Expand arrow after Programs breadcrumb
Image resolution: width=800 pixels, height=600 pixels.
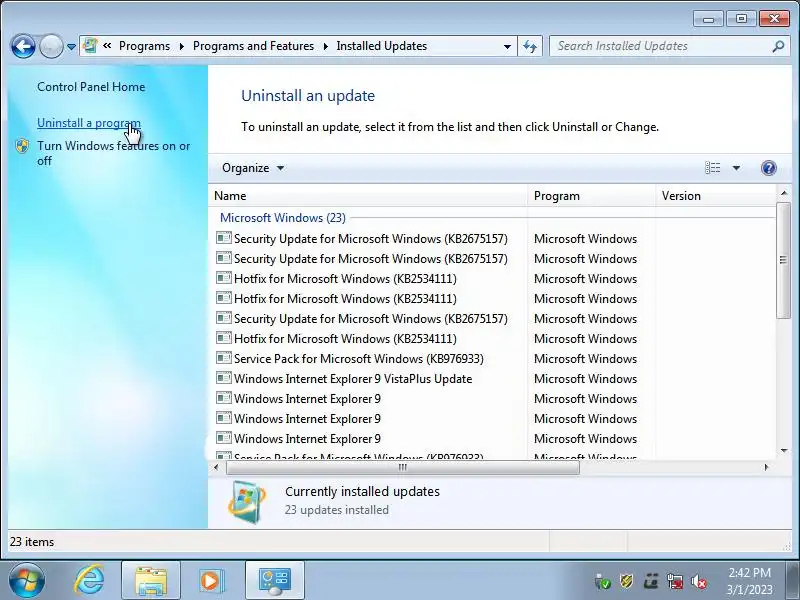tap(182, 46)
